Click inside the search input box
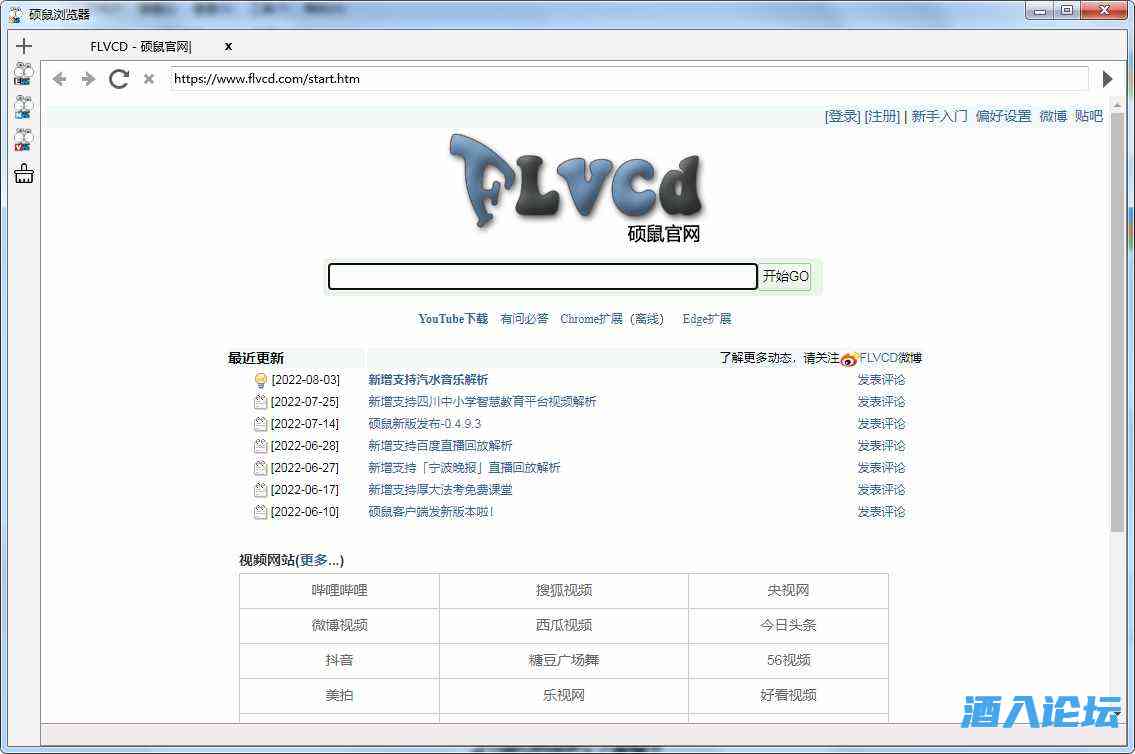Screen dimensions: 1135x754 click(542, 277)
